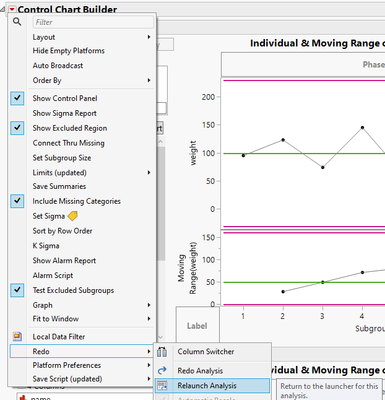Click the Redo Analysis arrow icon
This screenshot has width=385, height=400.
pos(162,370)
